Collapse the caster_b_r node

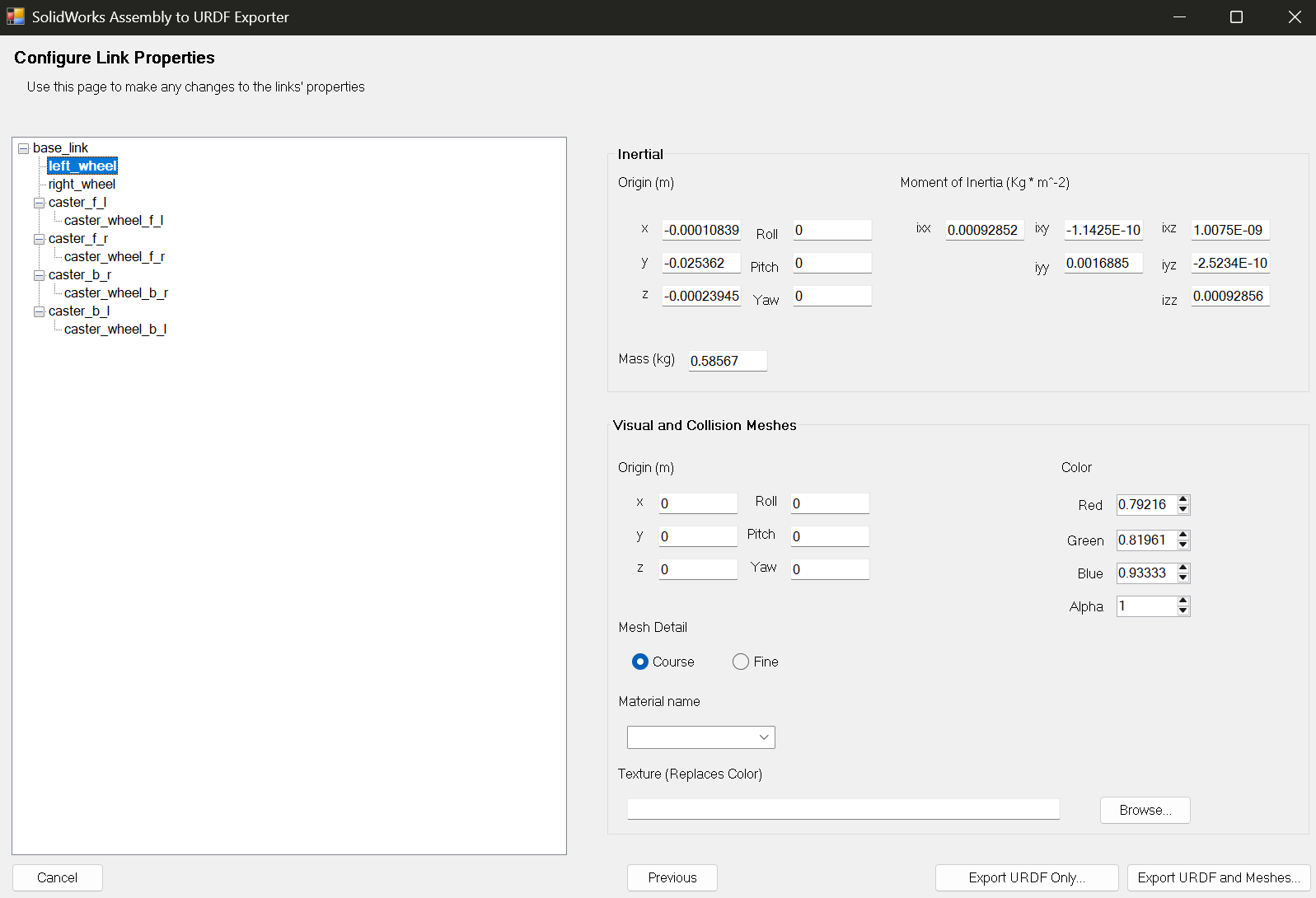coord(39,275)
